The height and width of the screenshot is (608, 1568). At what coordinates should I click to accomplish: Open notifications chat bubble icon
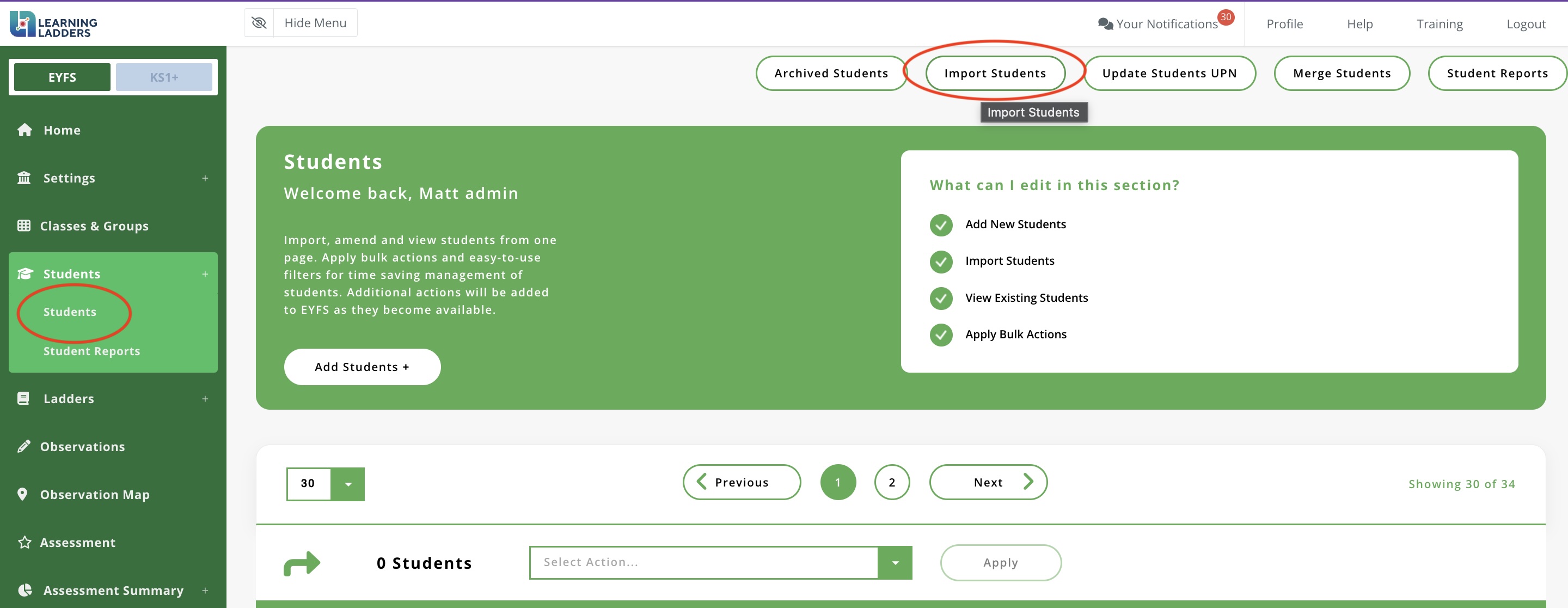1105,24
